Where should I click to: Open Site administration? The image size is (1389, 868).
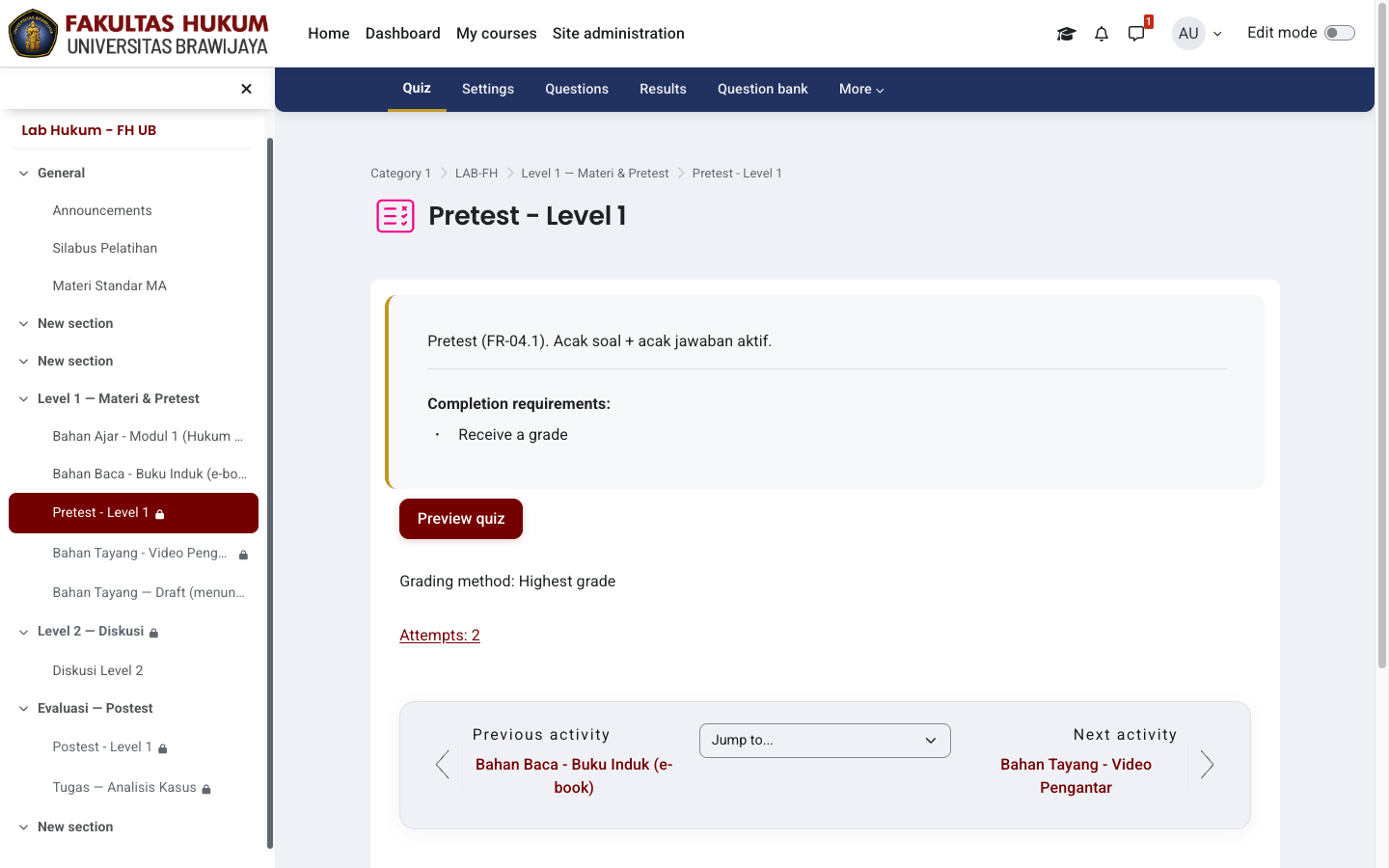pyautogui.click(x=618, y=34)
